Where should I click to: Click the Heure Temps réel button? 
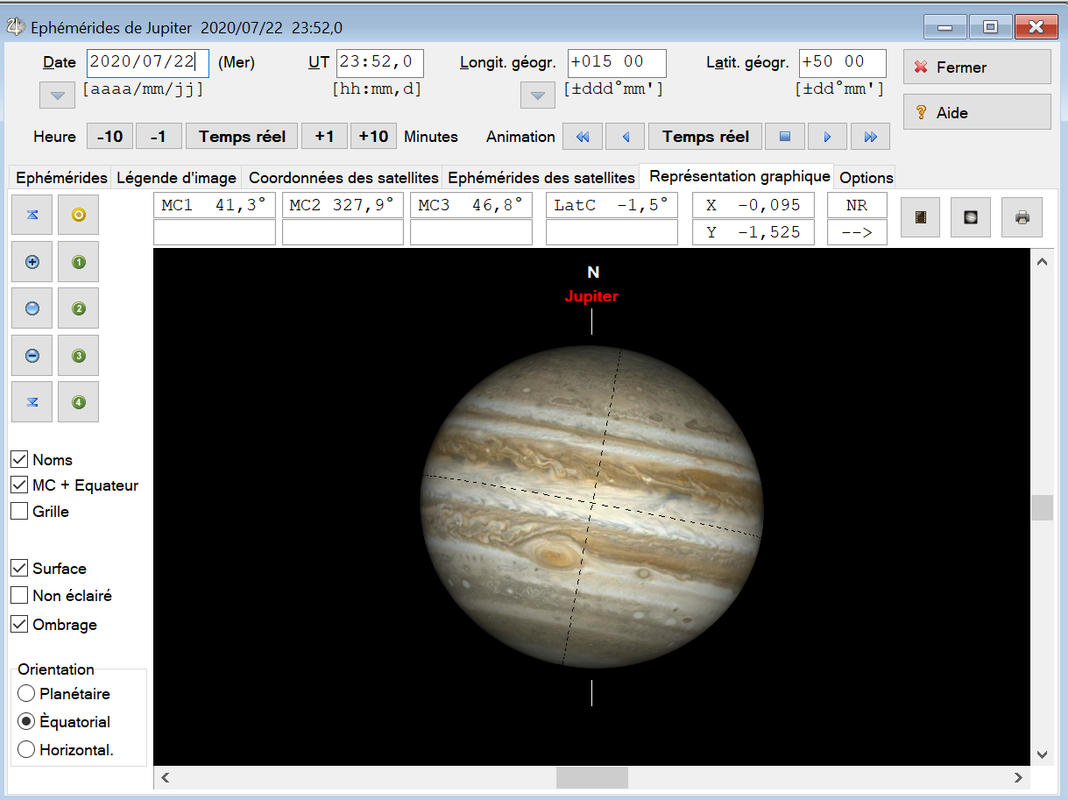tap(242, 137)
